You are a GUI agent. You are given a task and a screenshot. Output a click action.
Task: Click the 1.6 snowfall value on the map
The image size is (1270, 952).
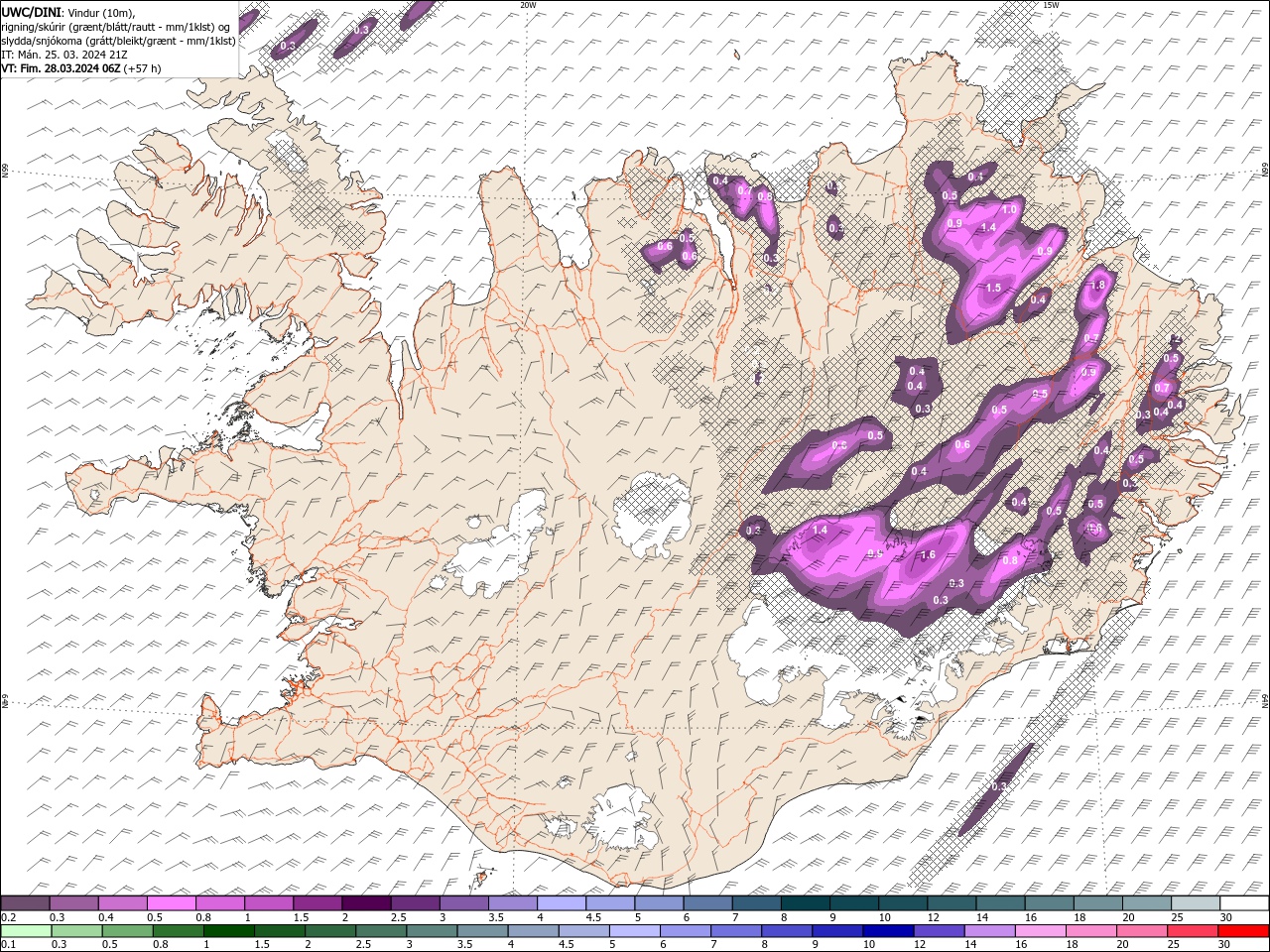tap(929, 555)
